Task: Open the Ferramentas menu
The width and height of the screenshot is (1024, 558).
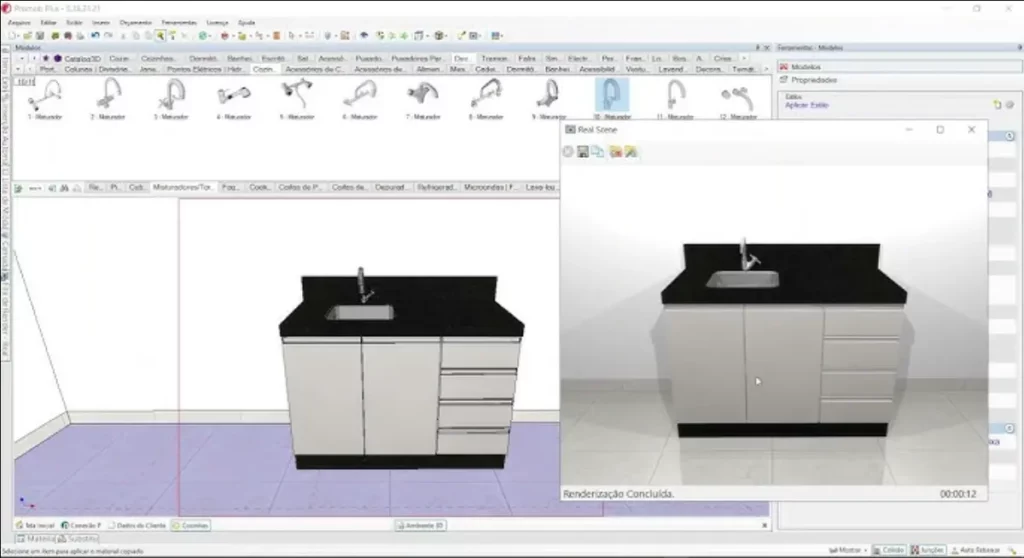Action: tap(180, 21)
